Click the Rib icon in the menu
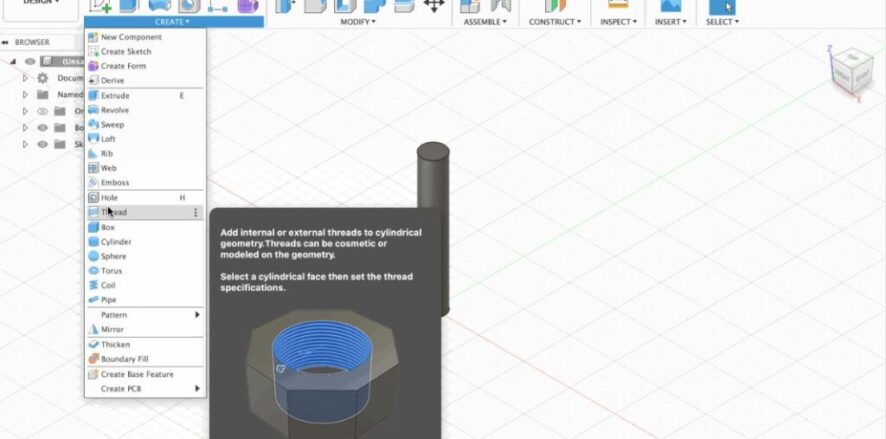Screen dimensions: 886x439 [x=93, y=154]
